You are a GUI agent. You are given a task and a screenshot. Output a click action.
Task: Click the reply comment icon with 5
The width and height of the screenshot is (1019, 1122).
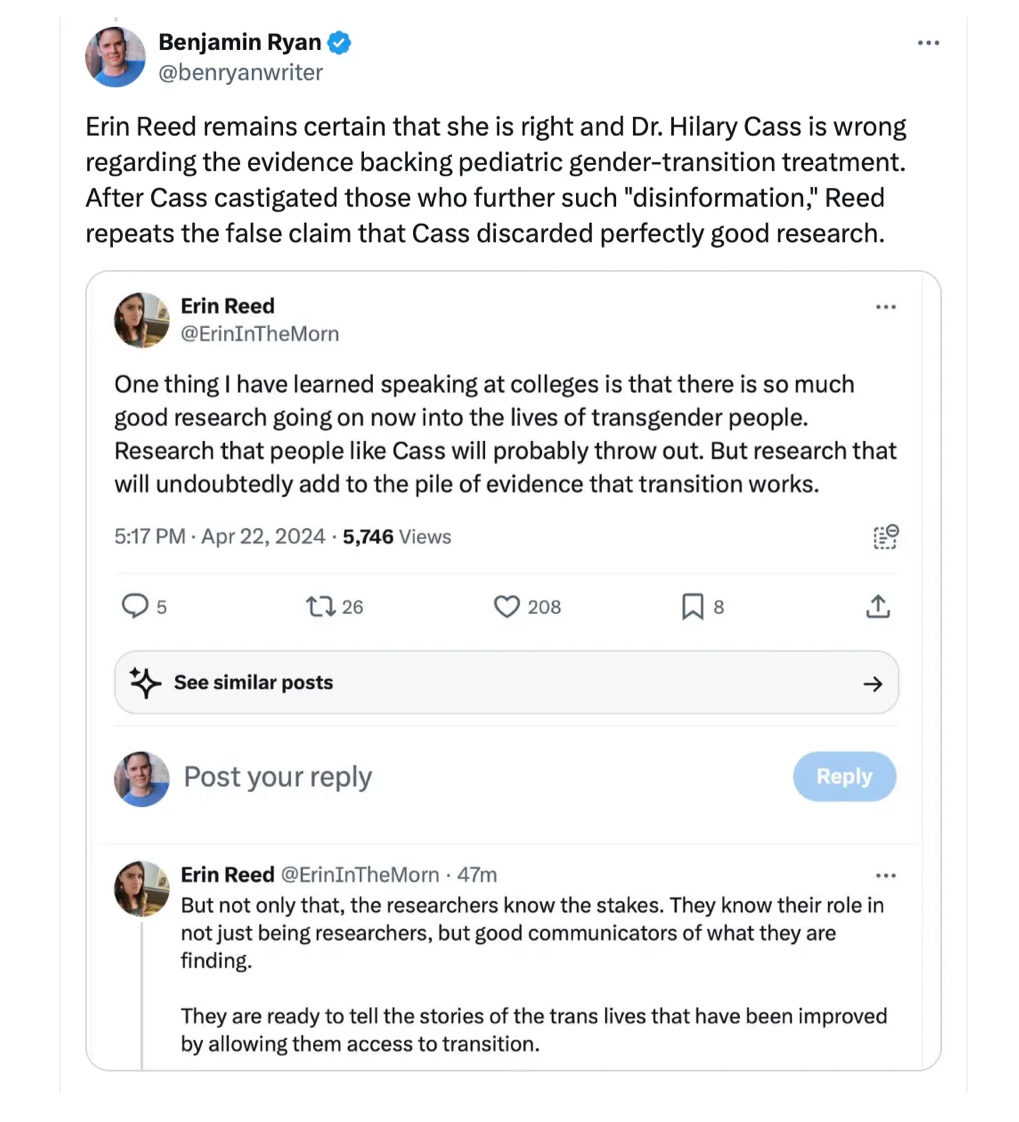134,606
